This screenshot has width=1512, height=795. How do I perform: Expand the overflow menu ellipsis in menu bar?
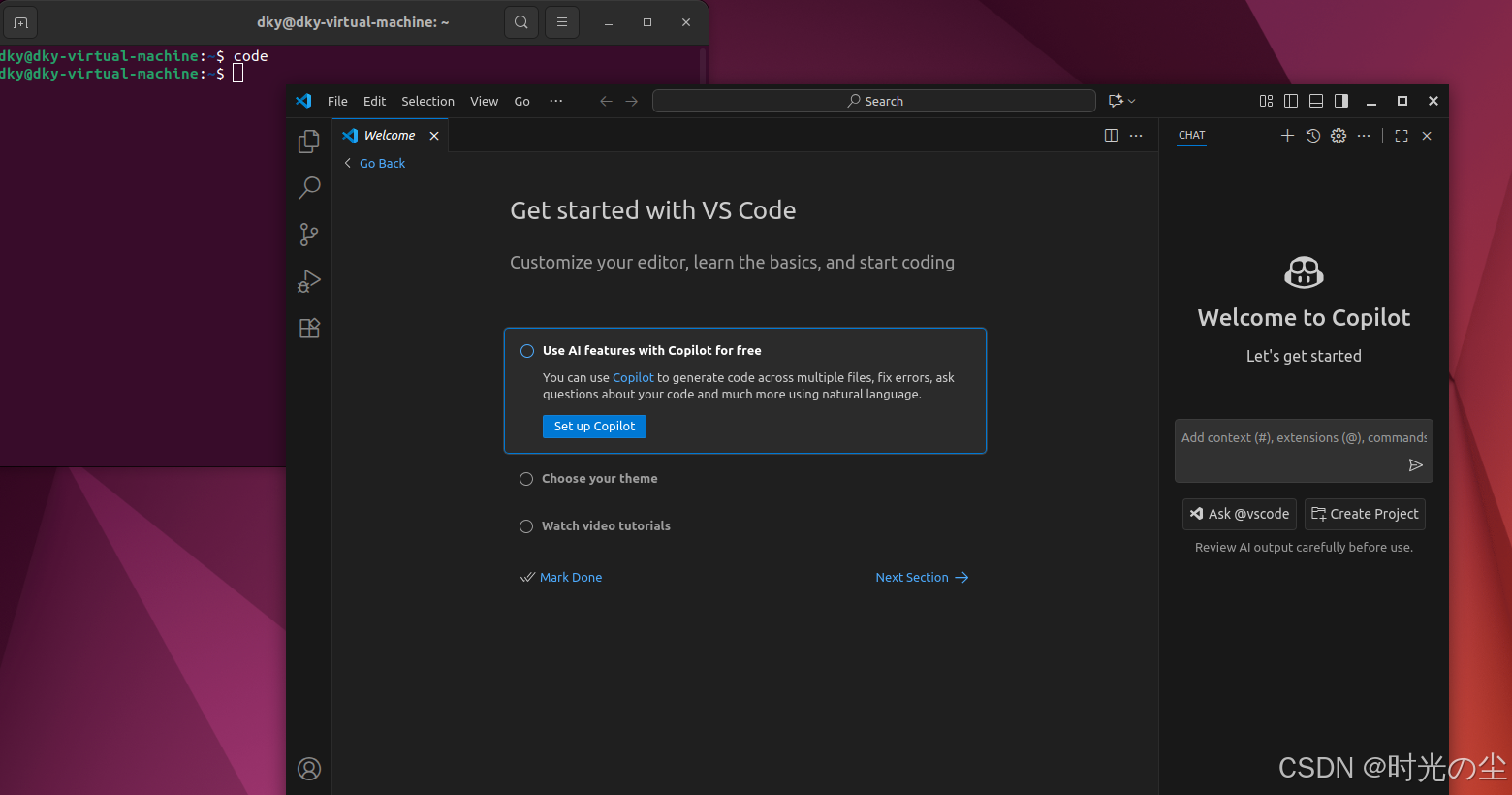tap(556, 101)
